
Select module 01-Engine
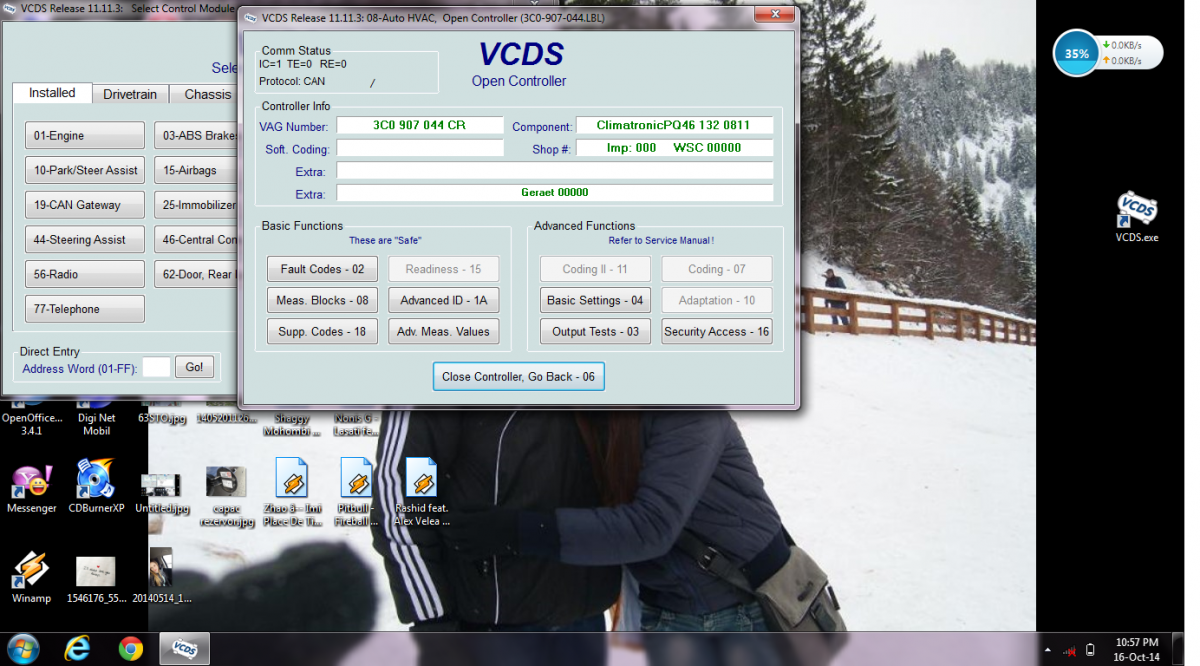[x=85, y=135]
